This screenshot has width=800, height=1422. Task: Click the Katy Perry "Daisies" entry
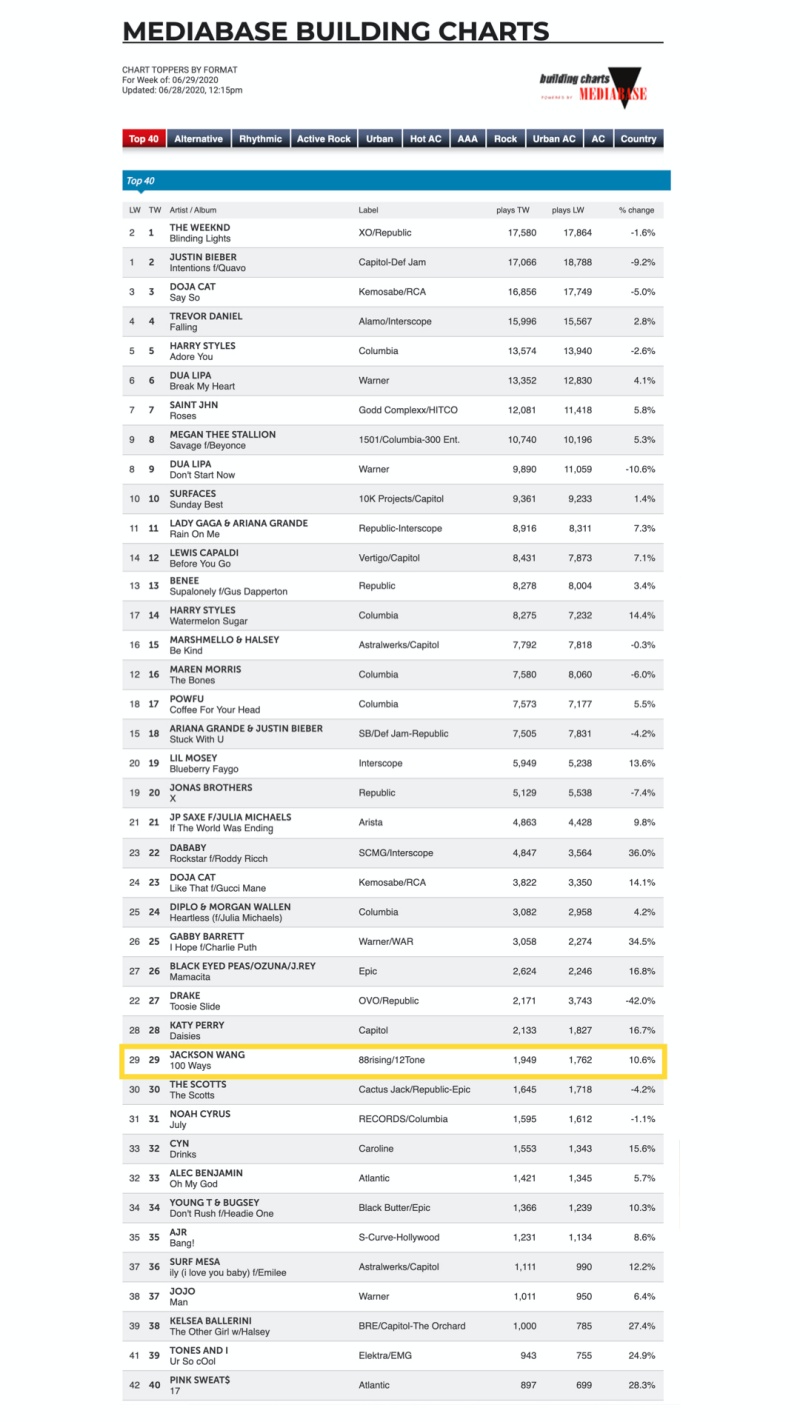197,1030
